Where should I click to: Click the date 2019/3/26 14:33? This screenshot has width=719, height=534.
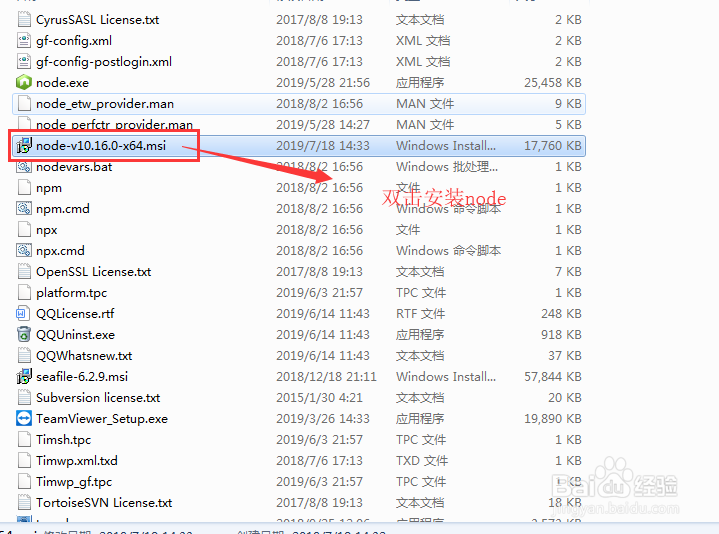point(323,419)
